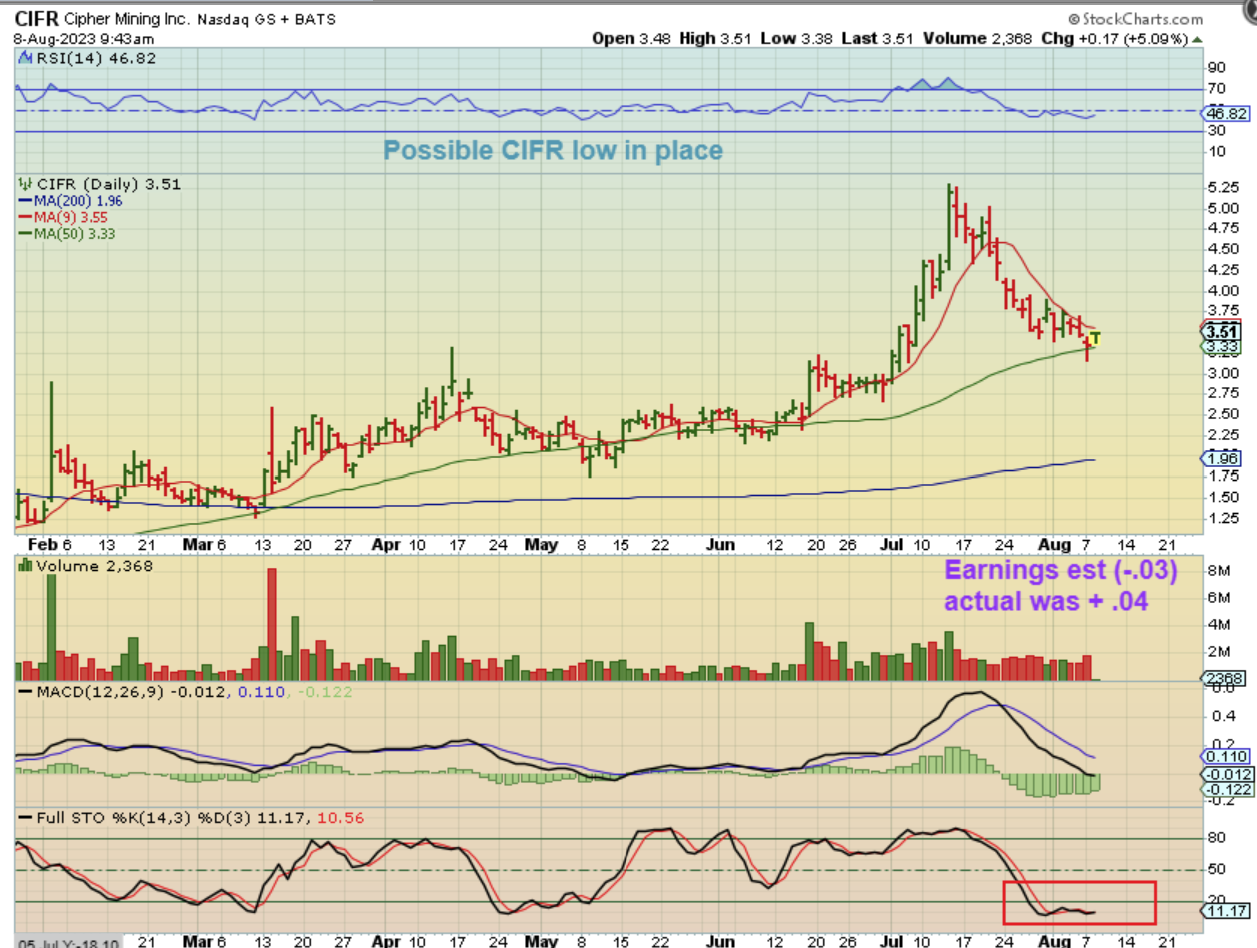This screenshot has width=1257, height=948.
Task: Select the "CIFR (Daily) 3.51" legend entry
Action: tap(99, 184)
